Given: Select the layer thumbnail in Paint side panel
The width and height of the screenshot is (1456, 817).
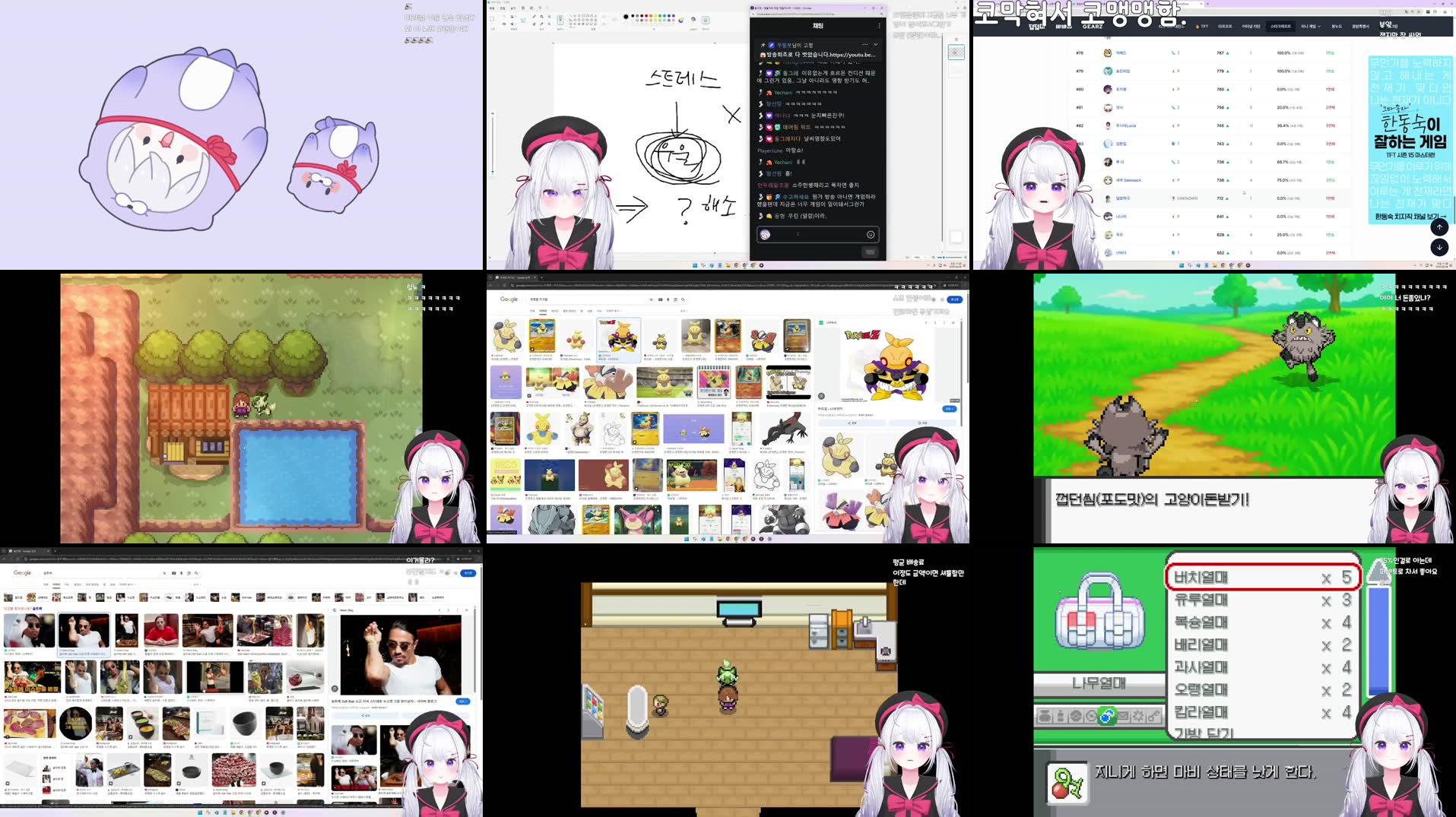Looking at the screenshot, I should (956, 52).
